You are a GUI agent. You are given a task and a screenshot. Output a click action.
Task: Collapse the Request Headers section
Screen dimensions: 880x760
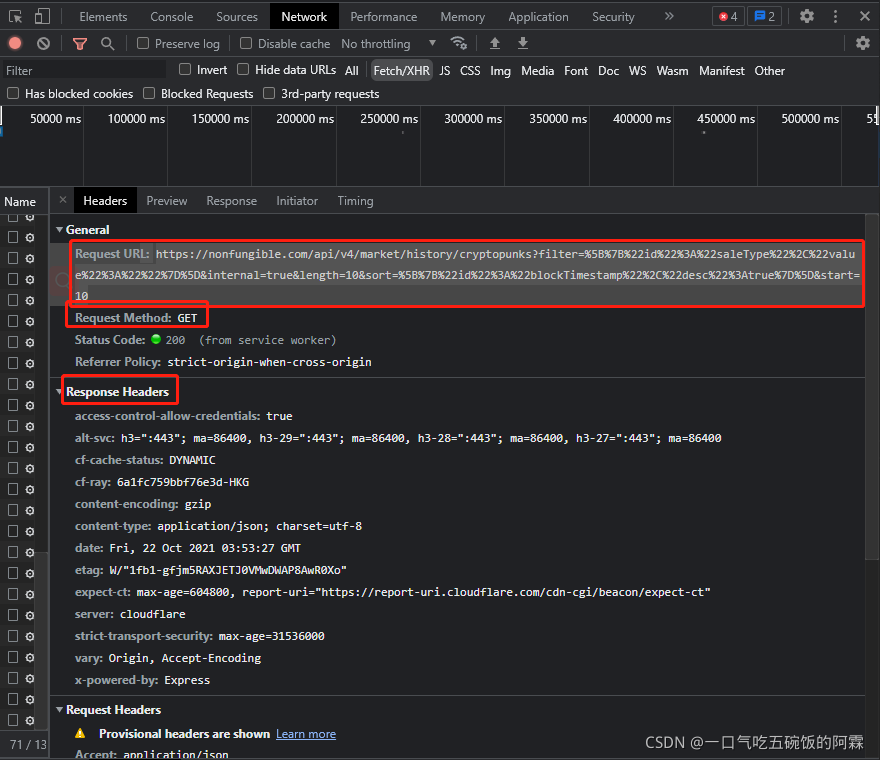[x=59, y=709]
